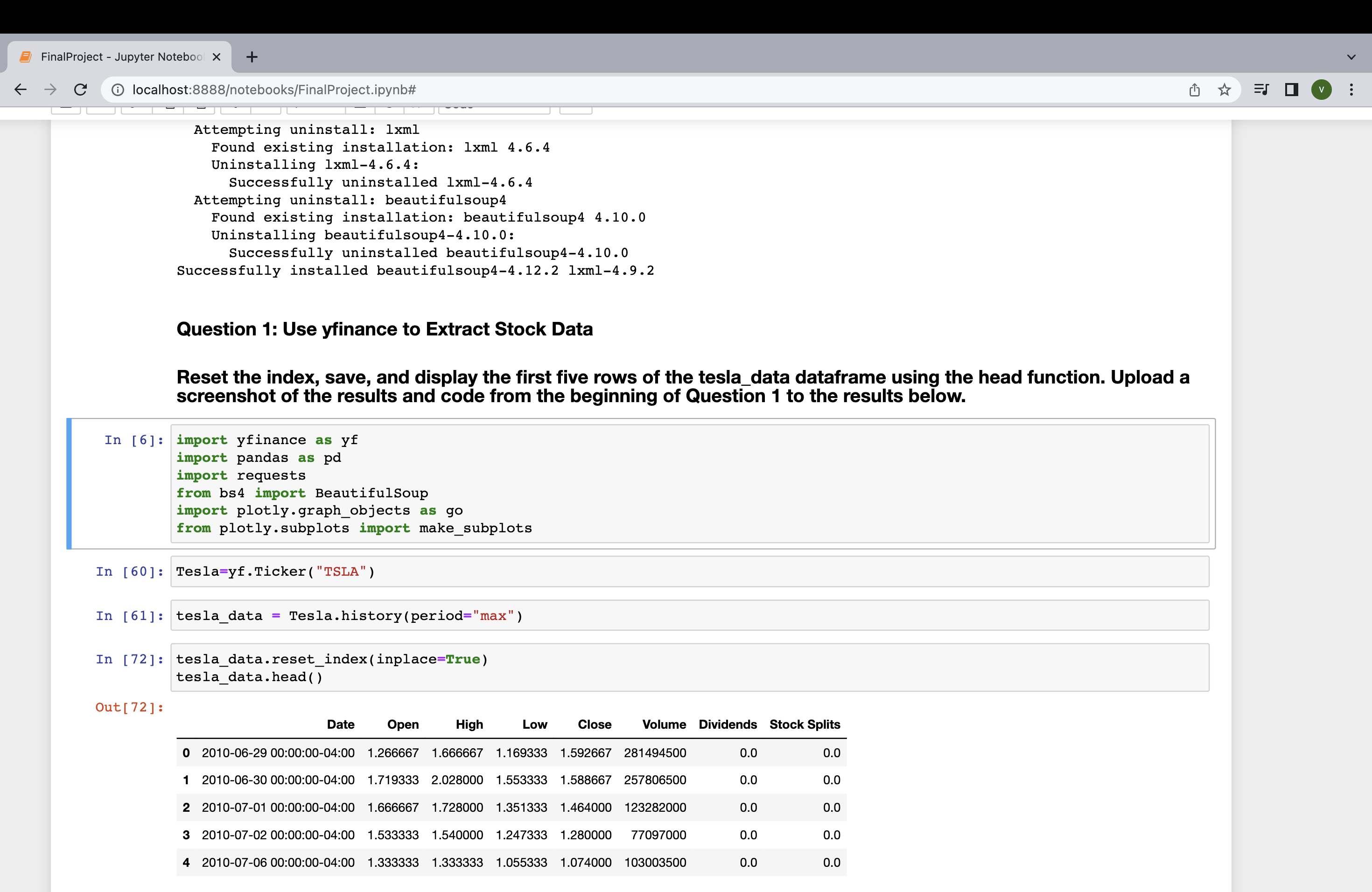
Task: Toggle the bookmark star for this page
Action: 1225,89
